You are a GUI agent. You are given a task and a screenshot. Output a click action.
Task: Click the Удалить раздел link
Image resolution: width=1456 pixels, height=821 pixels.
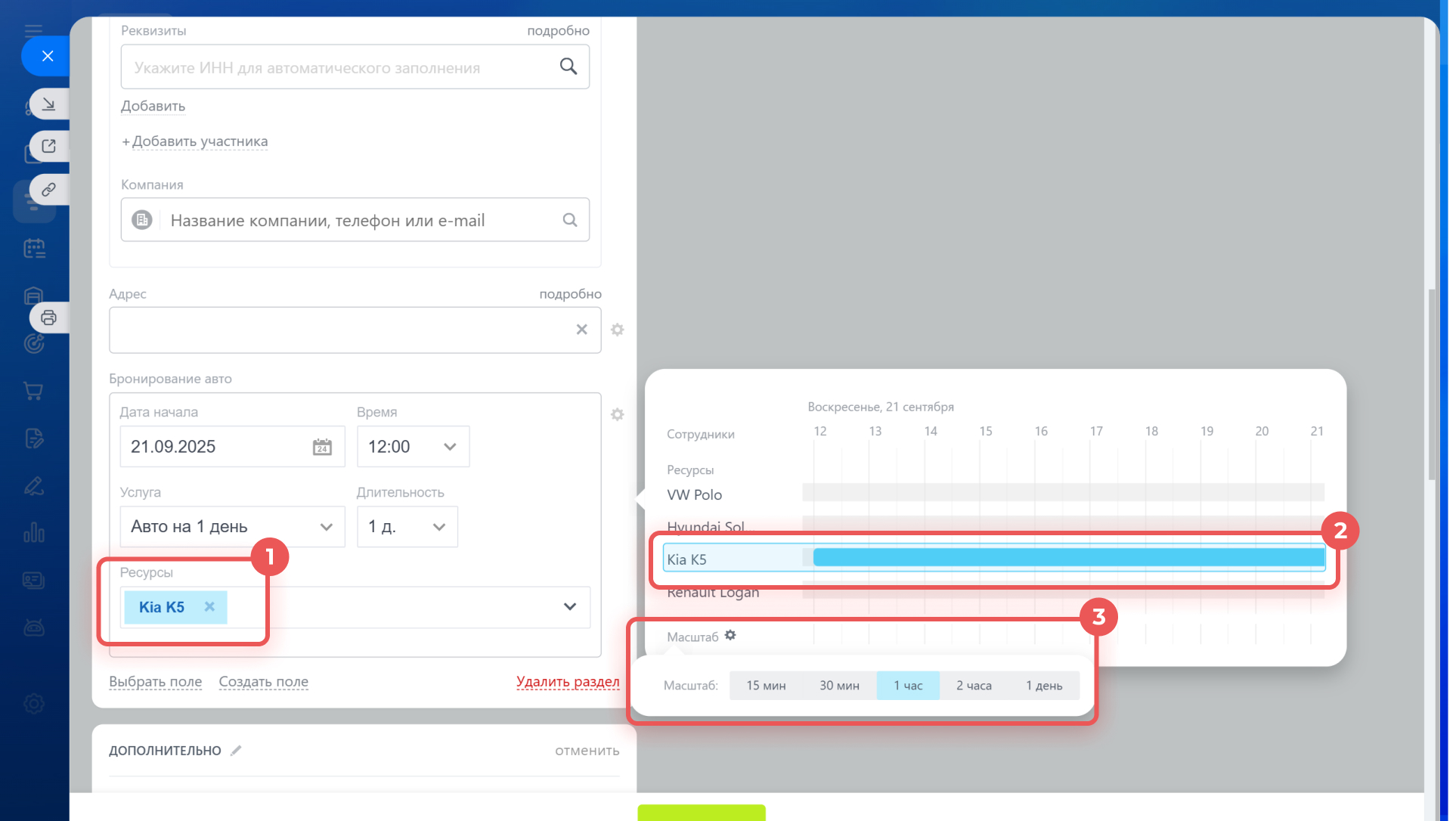click(x=568, y=682)
